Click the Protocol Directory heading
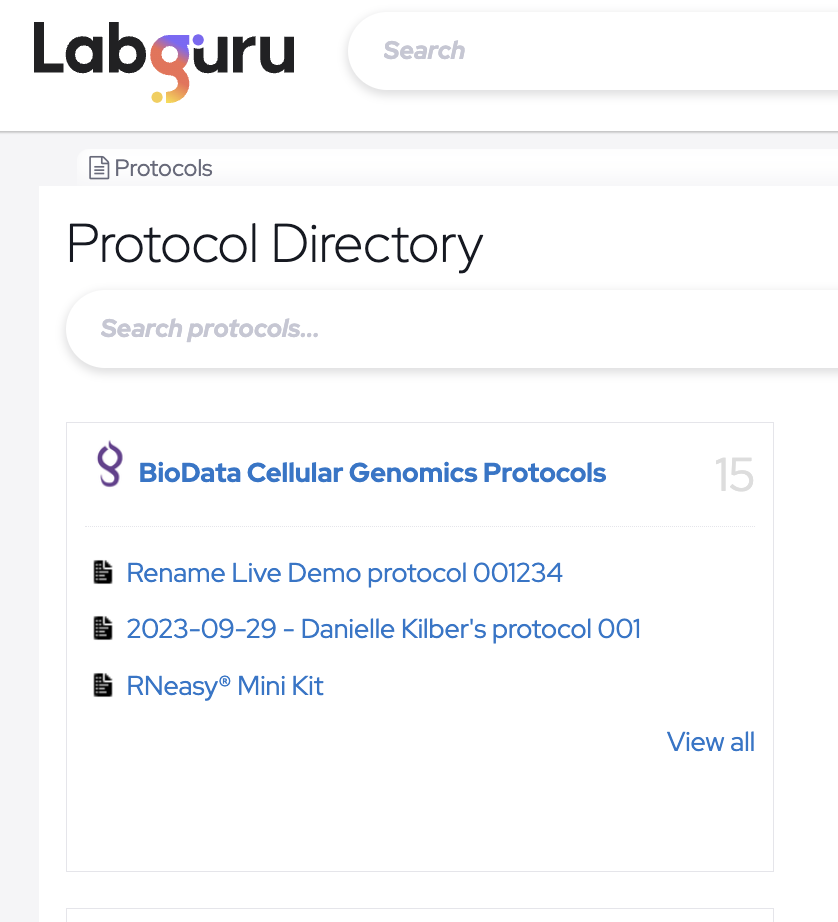838x922 pixels. click(x=275, y=244)
